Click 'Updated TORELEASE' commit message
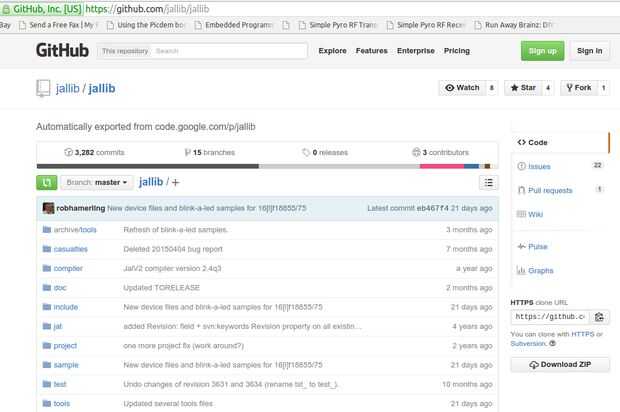 click(x=161, y=287)
